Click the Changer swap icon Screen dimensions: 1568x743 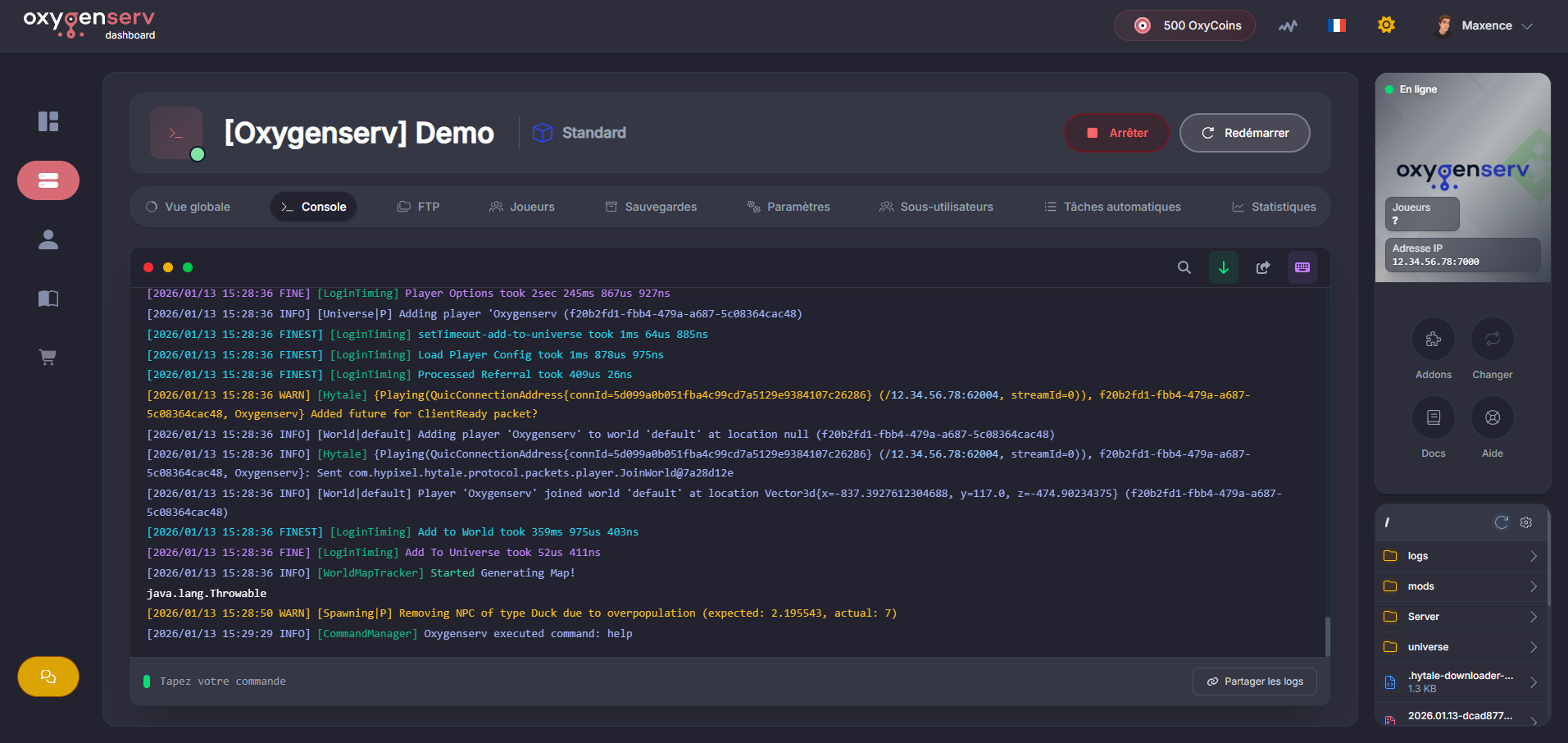coord(1492,340)
